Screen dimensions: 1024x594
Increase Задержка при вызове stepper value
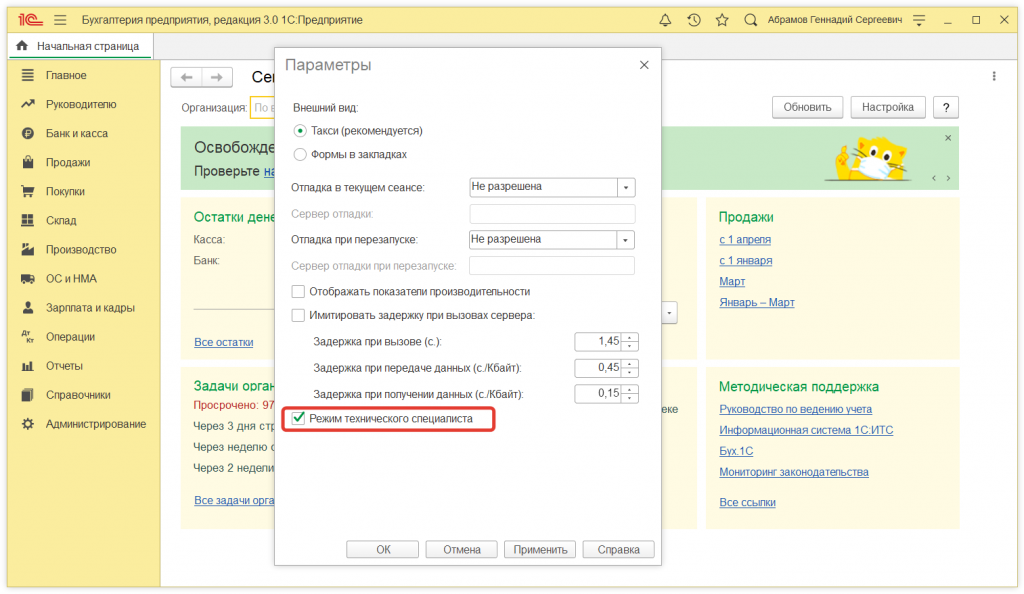tap(631, 337)
